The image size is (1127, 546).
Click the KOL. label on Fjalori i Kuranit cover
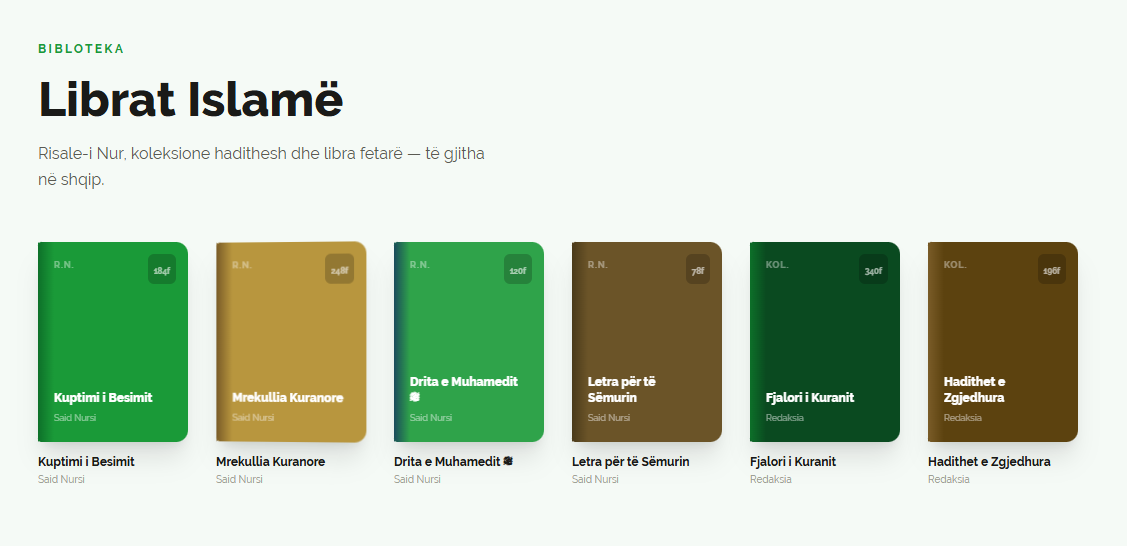pyautogui.click(x=776, y=265)
